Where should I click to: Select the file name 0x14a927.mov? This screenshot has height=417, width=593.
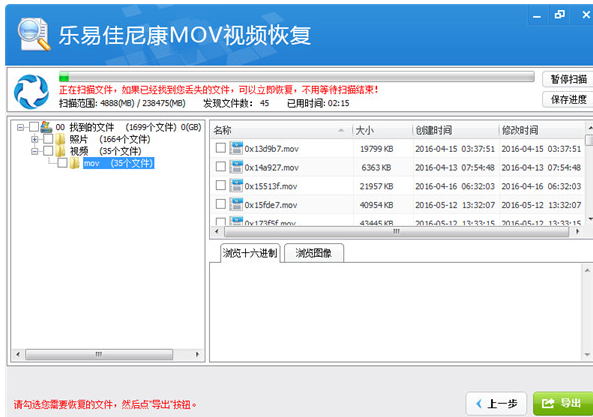point(272,167)
